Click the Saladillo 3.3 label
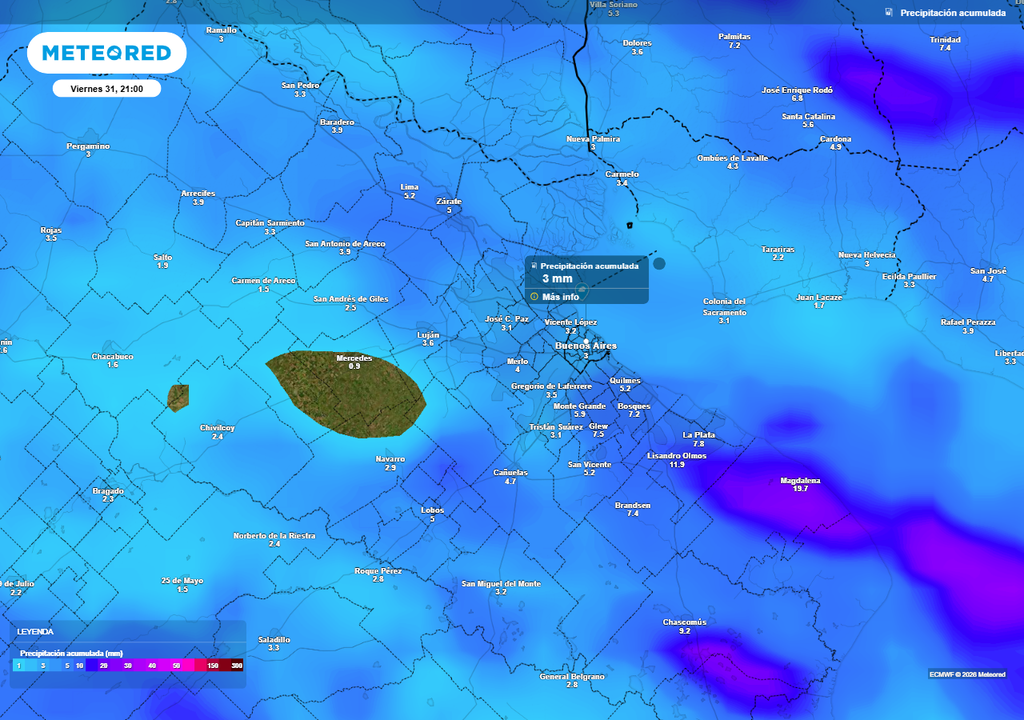Viewport: 1024px width, 720px height. point(274,644)
